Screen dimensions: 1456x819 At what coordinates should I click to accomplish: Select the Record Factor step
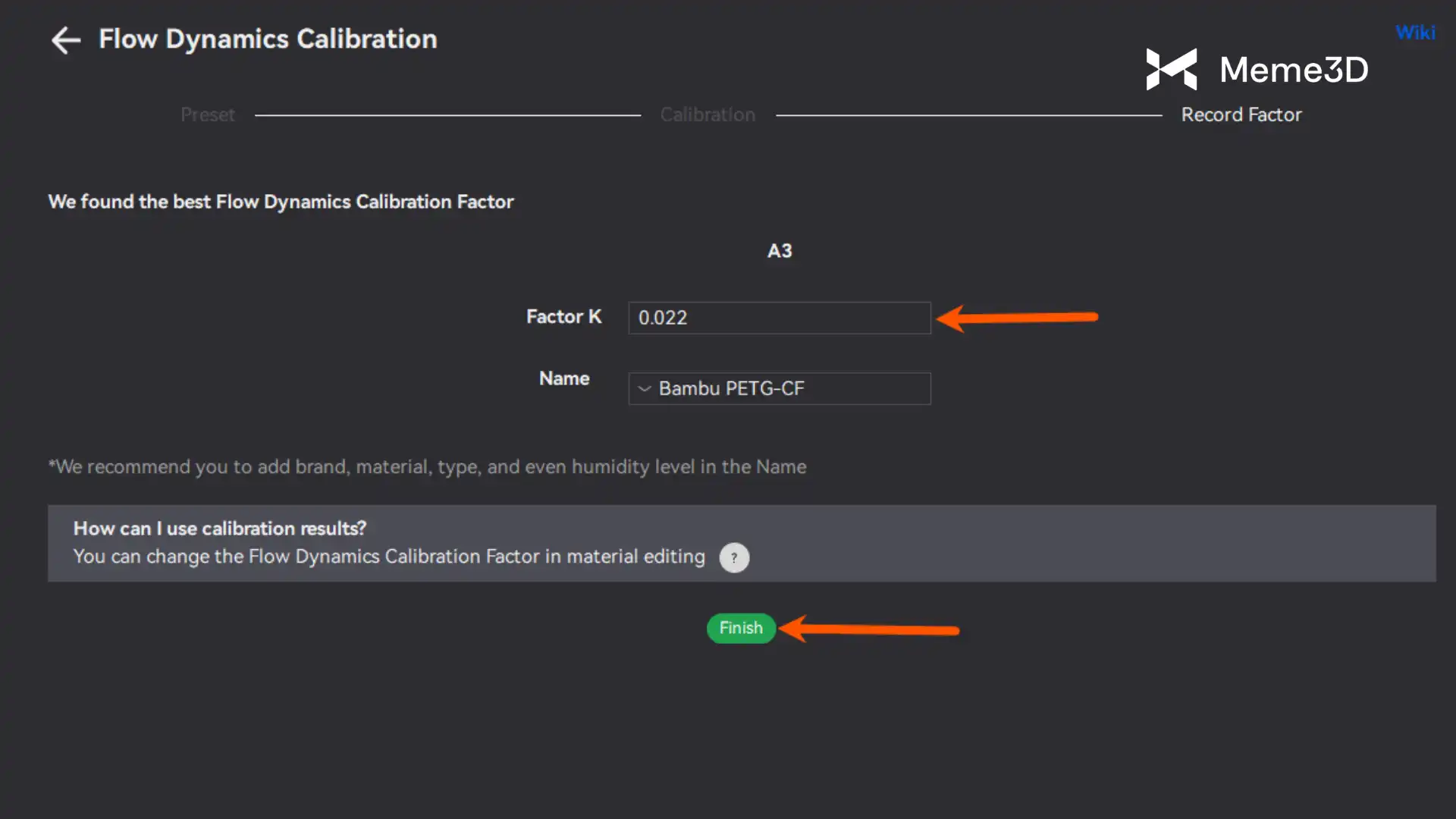pyautogui.click(x=1241, y=115)
